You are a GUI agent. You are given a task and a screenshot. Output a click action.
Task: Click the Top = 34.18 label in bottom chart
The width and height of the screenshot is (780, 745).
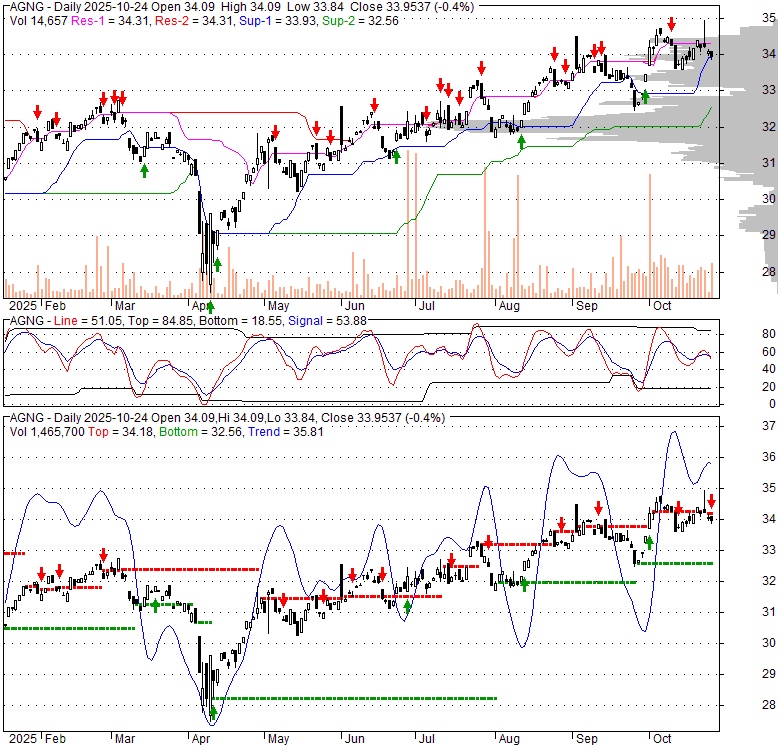point(120,432)
